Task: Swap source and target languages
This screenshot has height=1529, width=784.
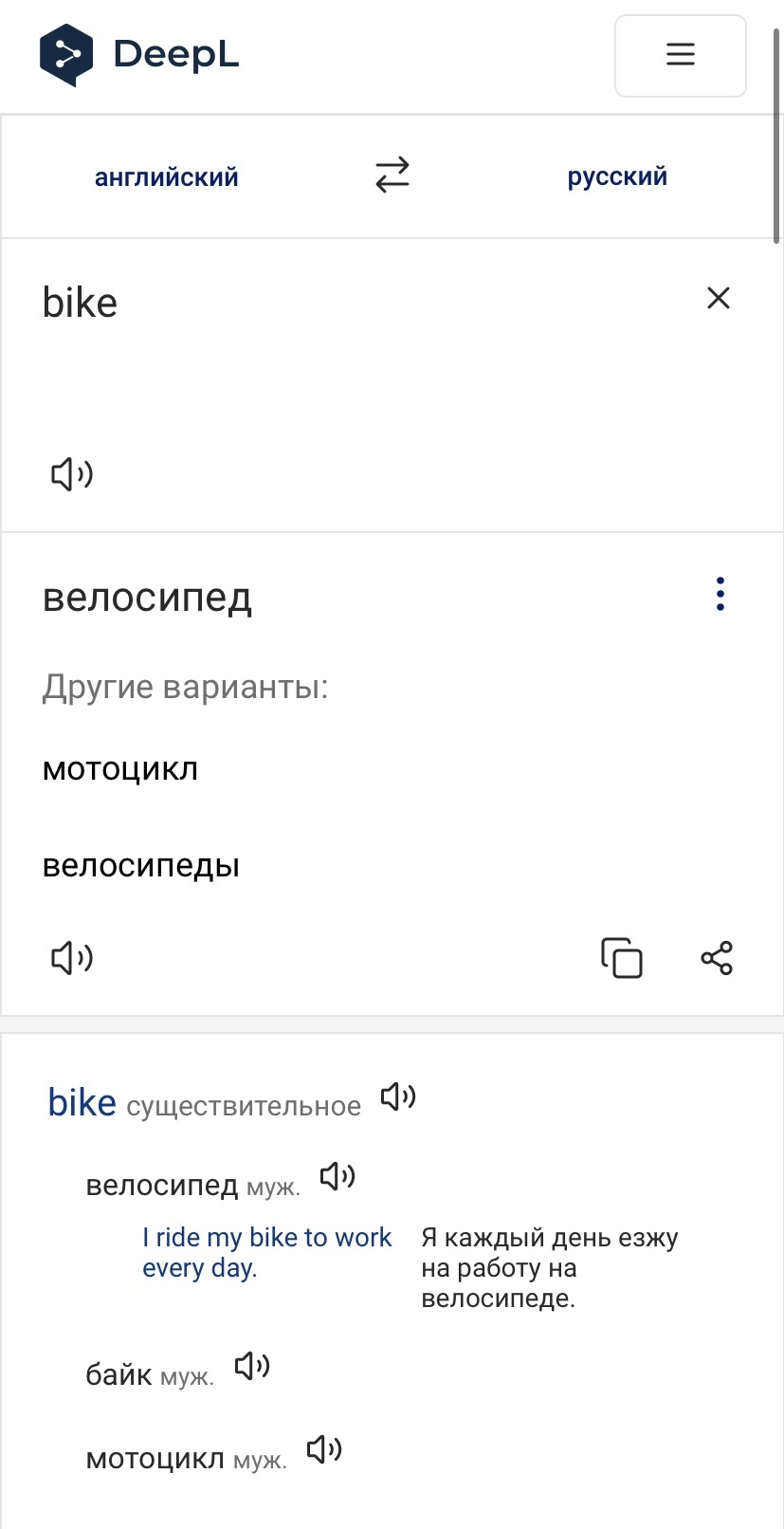Action: tap(392, 175)
